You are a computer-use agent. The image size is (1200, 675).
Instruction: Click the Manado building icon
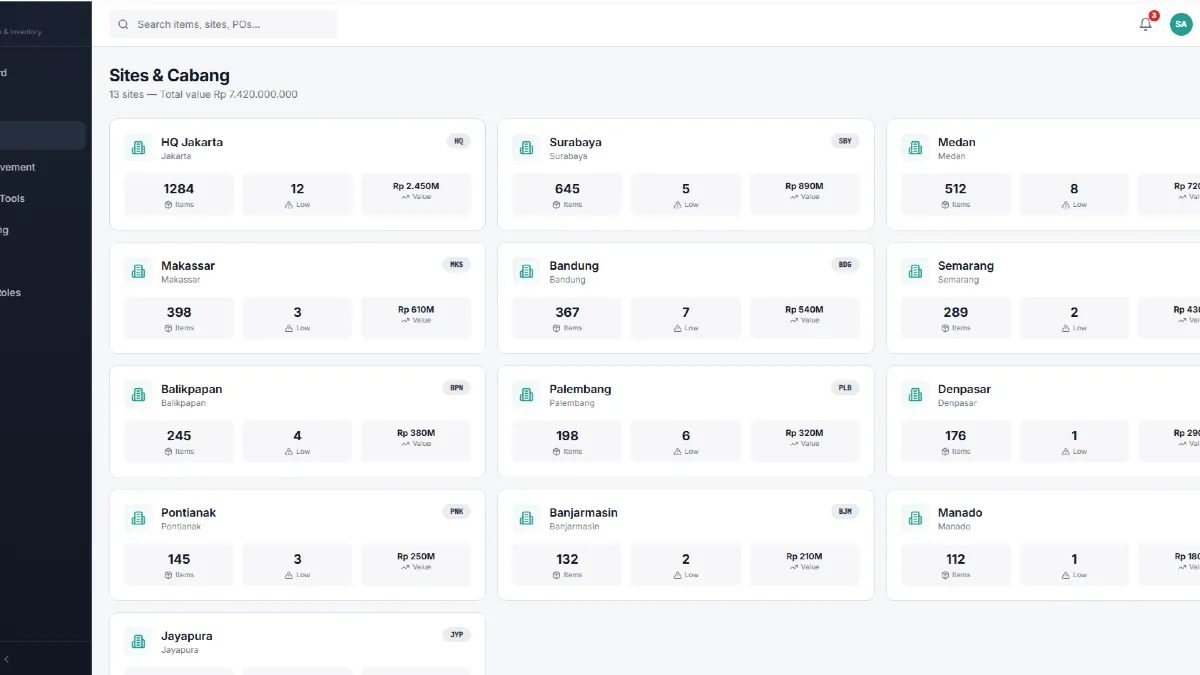pyautogui.click(x=915, y=518)
